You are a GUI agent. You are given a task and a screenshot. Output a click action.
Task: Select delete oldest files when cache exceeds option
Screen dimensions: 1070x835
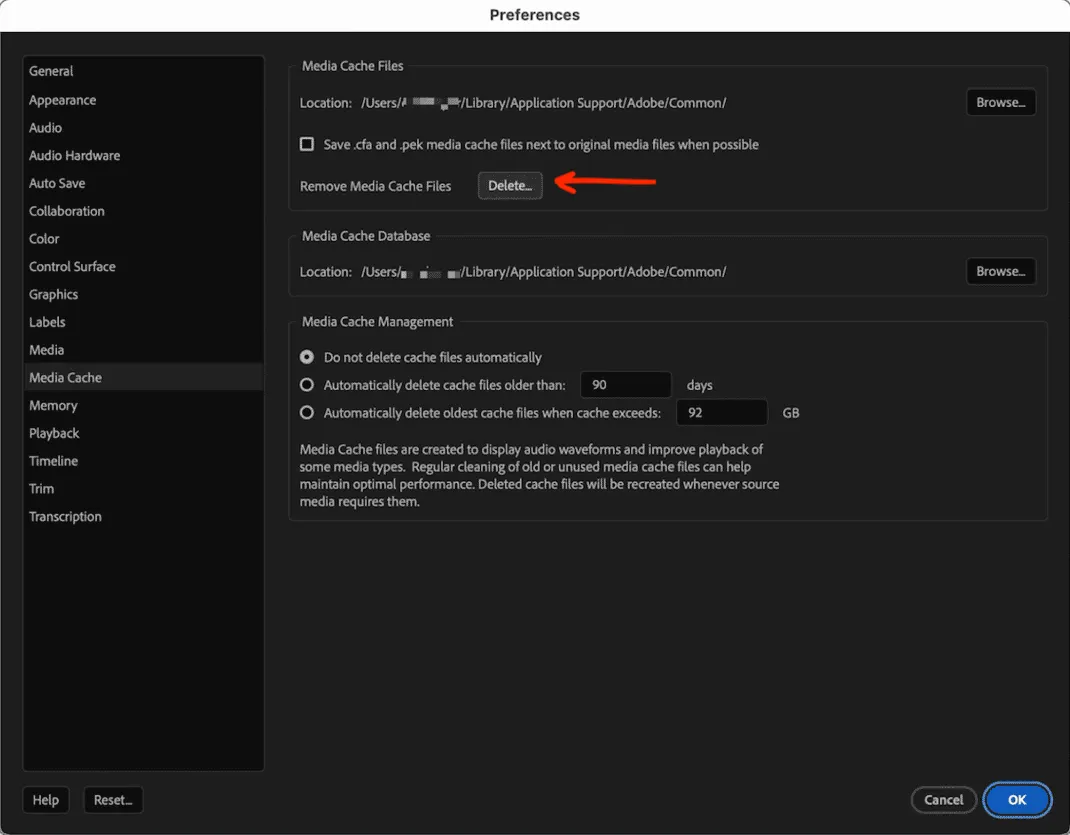tap(307, 413)
